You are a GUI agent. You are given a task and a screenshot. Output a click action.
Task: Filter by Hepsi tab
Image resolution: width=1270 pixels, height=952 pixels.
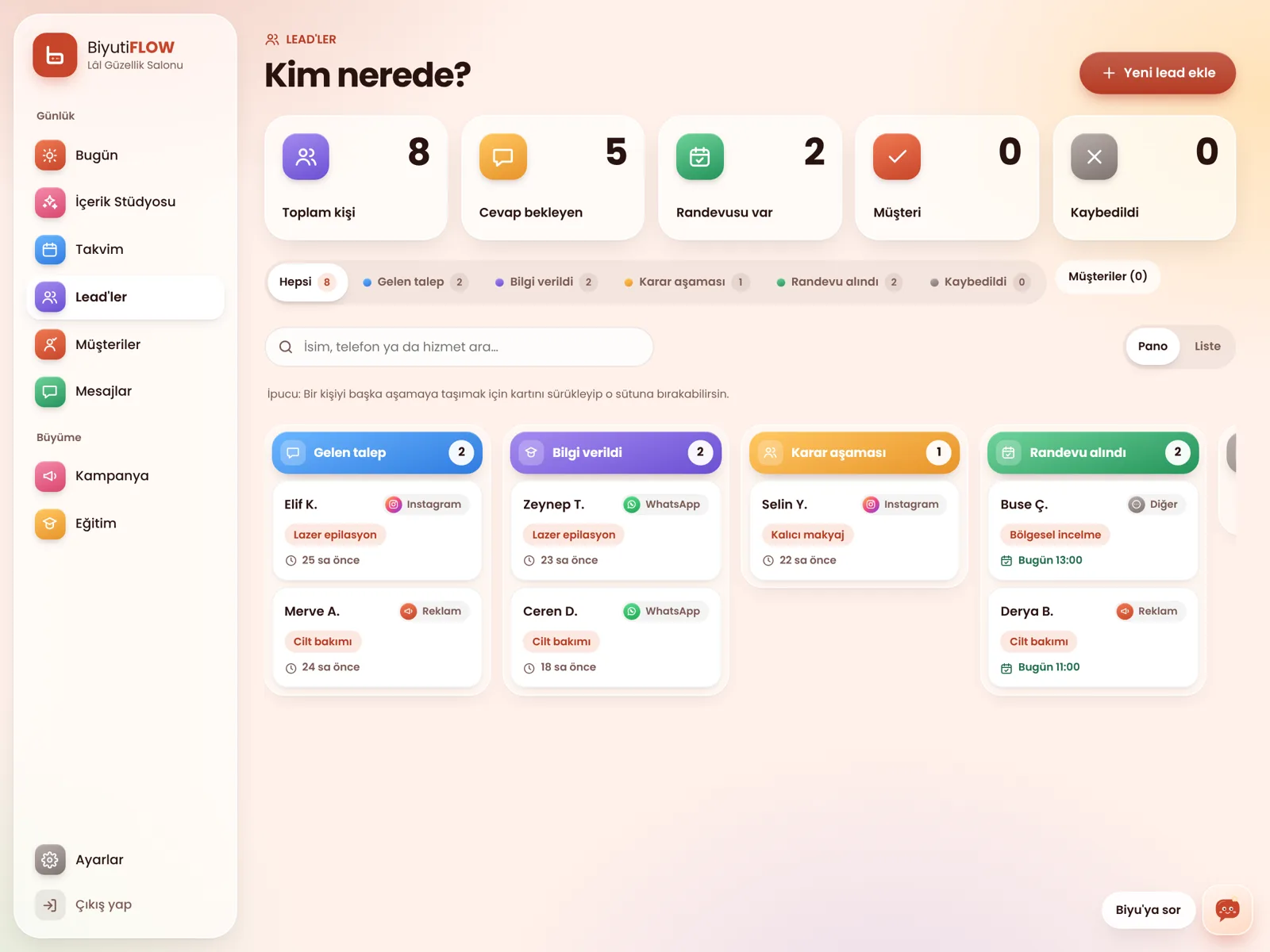(307, 282)
